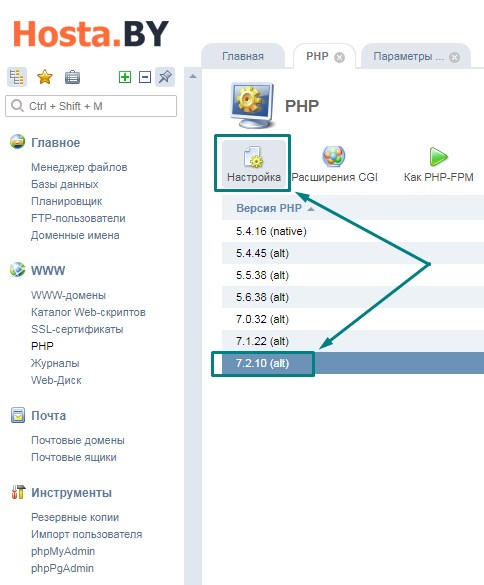The image size is (484, 585).
Task: Click the scroll up arrow beside the sidebar
Action: click(193, 76)
